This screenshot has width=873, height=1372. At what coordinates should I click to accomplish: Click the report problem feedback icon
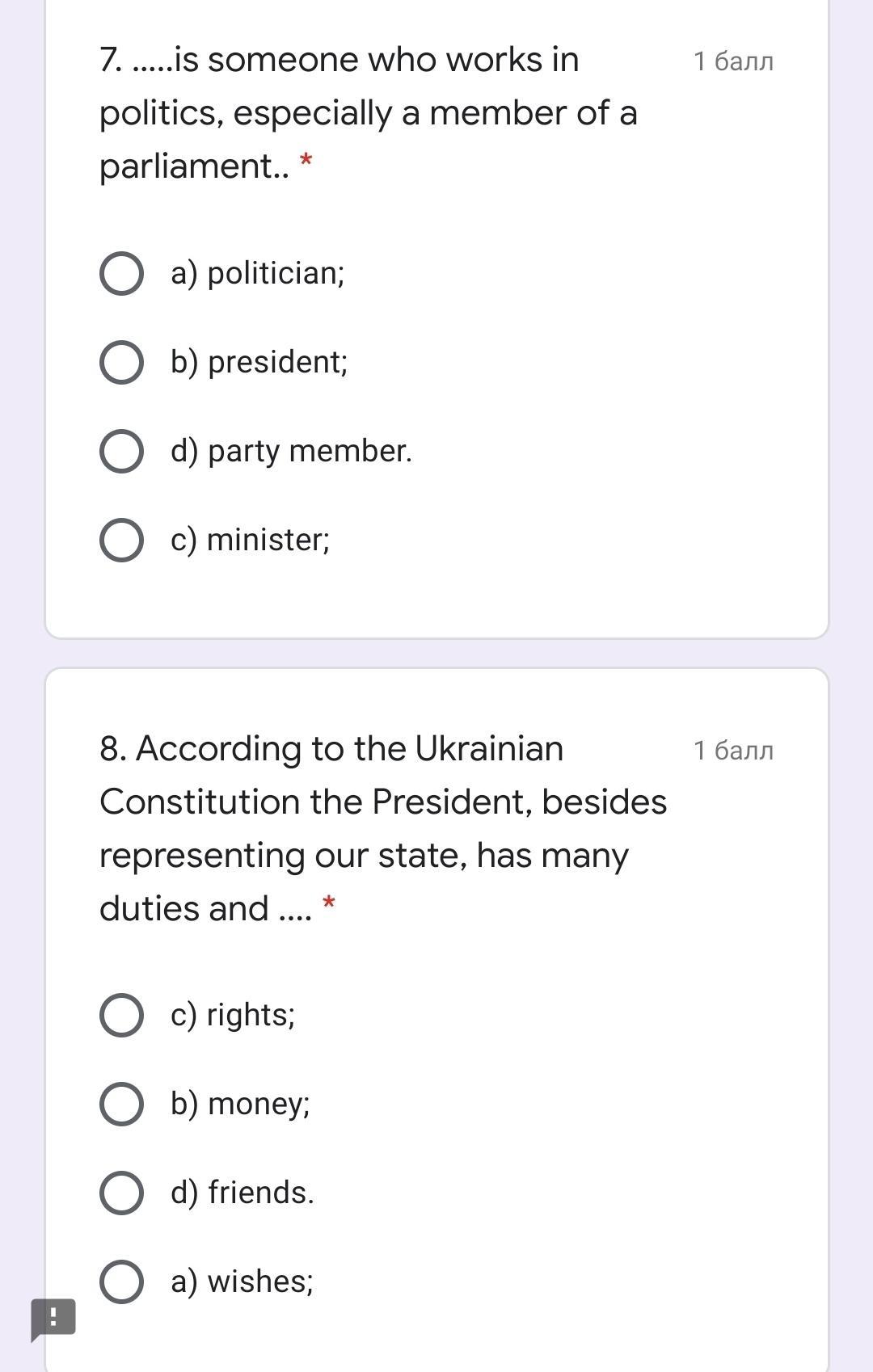pos(53,1318)
